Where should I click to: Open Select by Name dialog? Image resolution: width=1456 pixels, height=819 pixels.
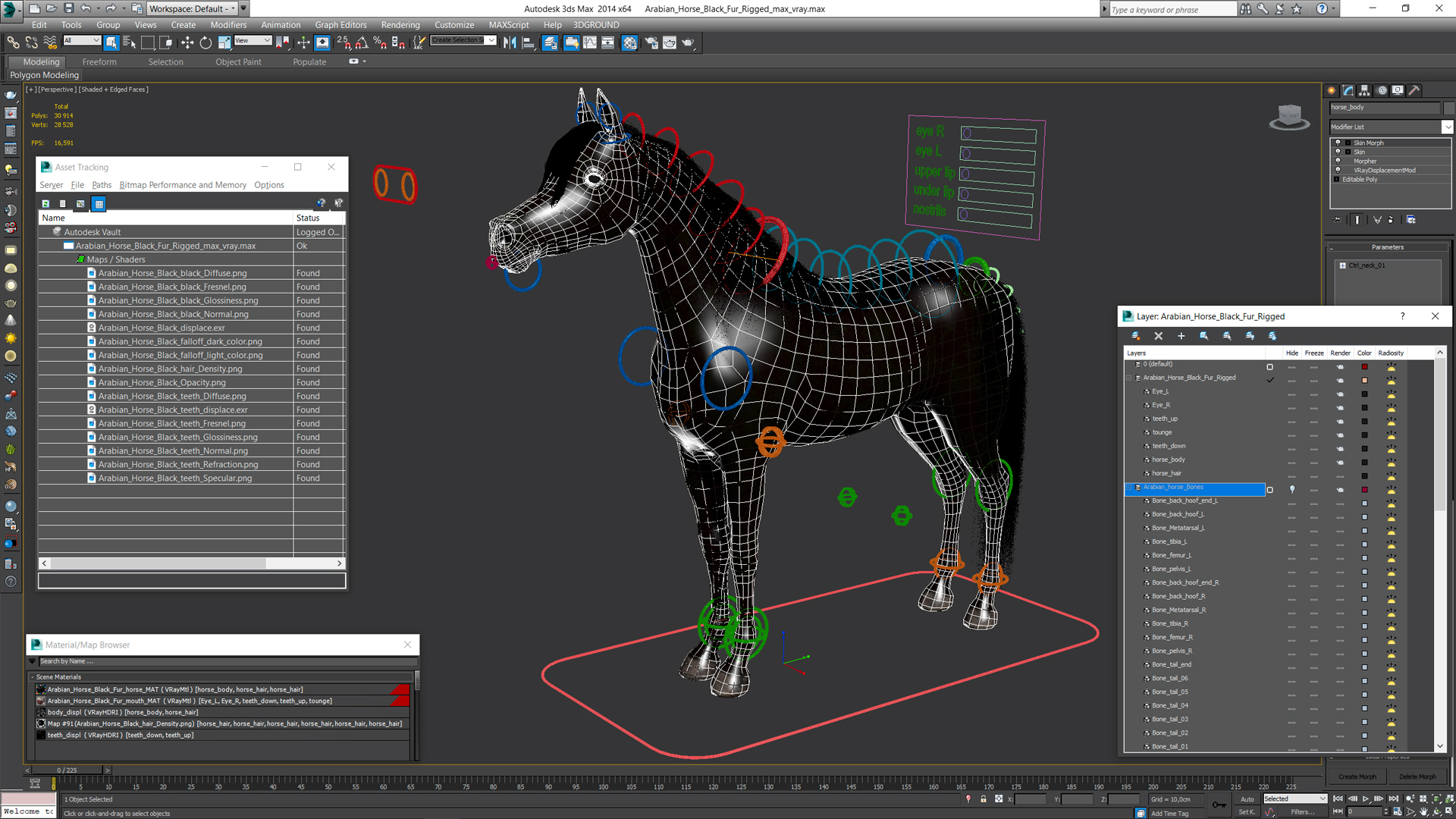pos(129,42)
